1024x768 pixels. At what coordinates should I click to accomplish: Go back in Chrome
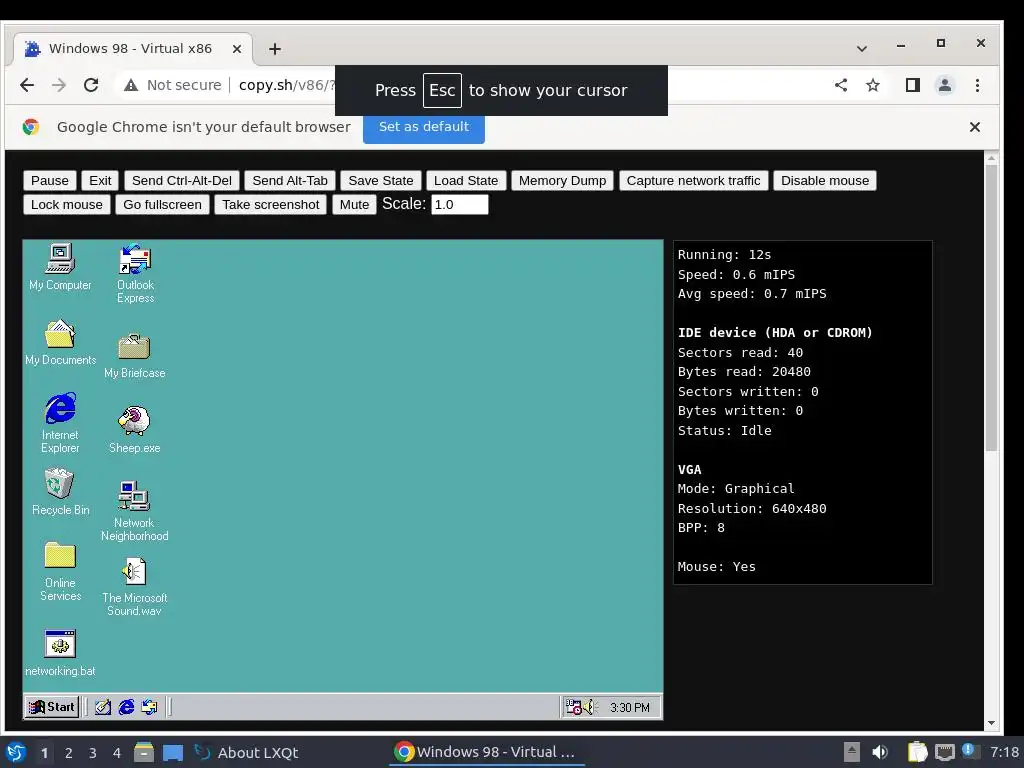tap(27, 85)
